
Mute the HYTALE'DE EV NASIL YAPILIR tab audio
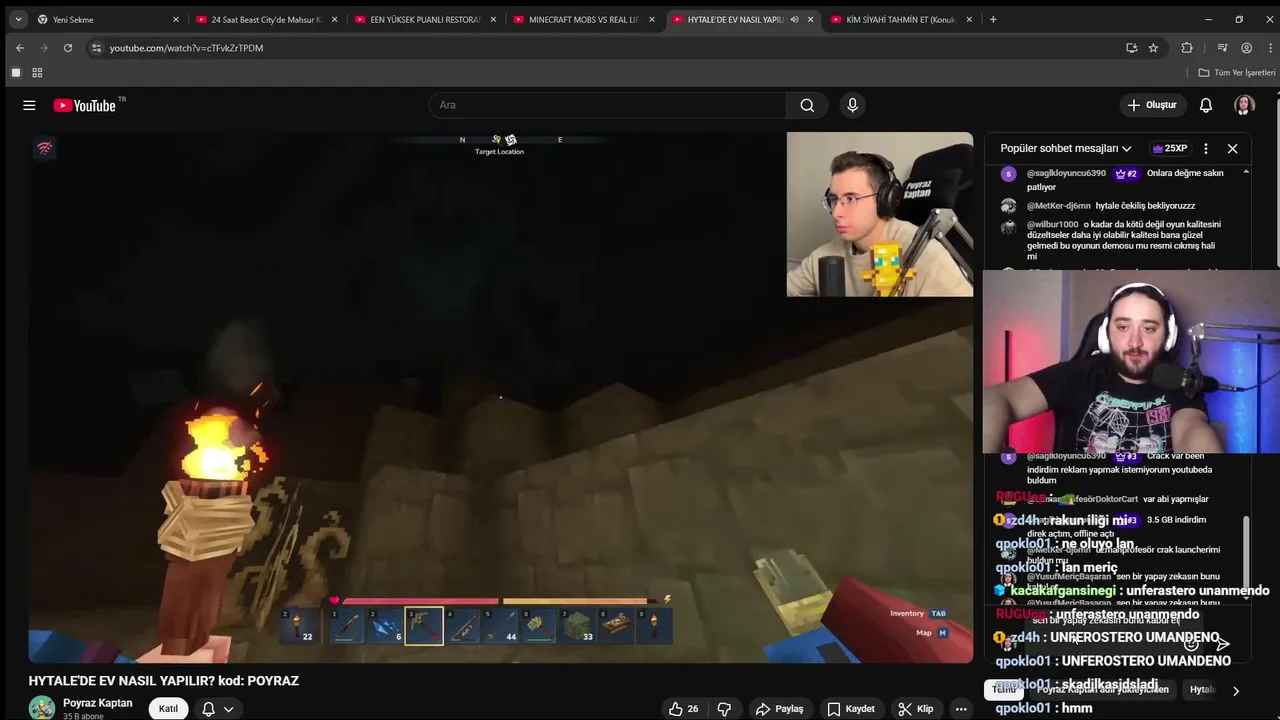[x=794, y=19]
